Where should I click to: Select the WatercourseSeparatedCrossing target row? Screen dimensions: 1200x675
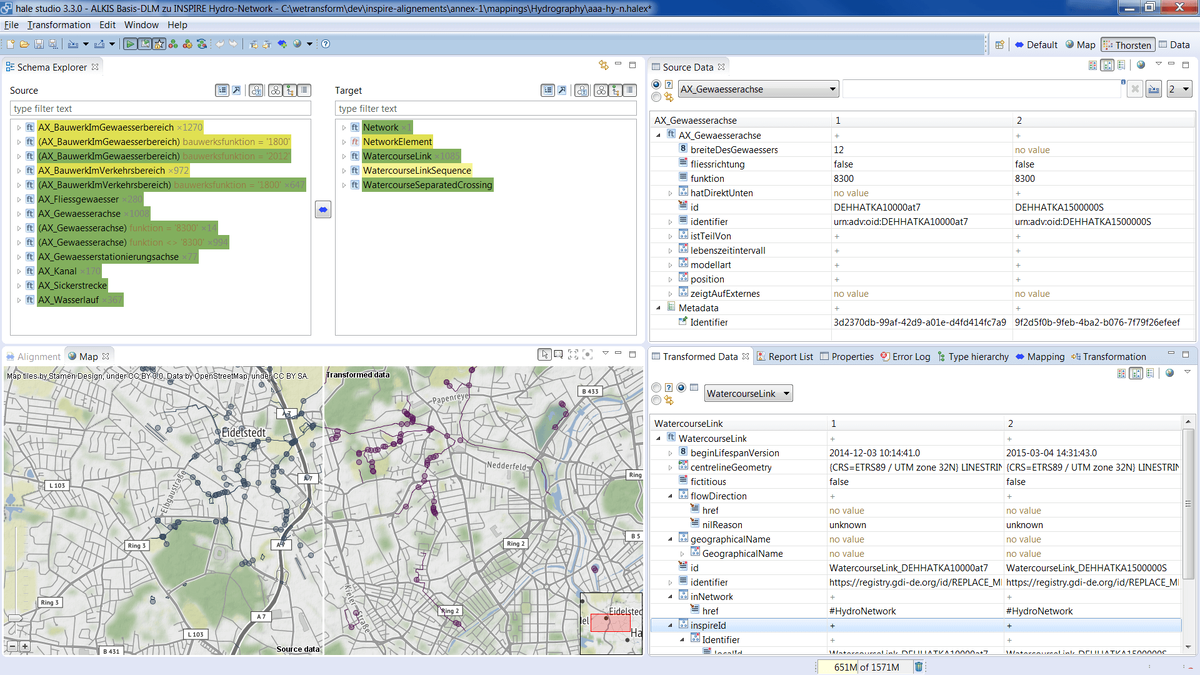click(x=427, y=185)
